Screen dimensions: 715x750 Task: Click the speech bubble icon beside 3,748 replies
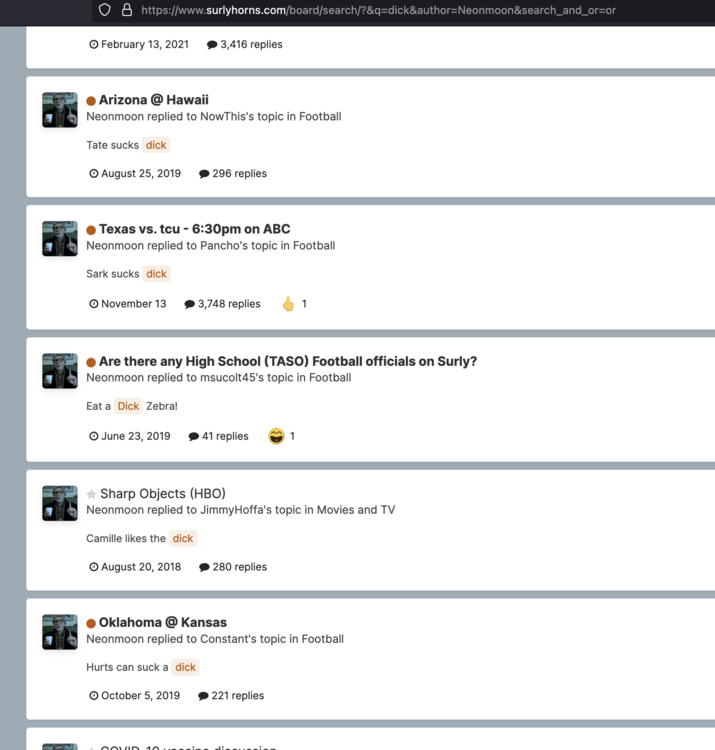[x=189, y=304]
